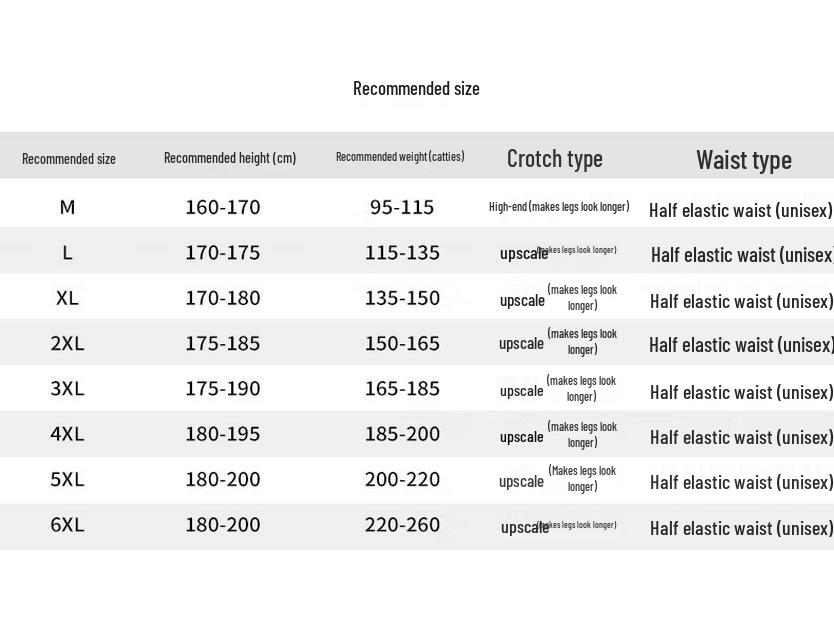Click the "Waist type" column header
Screen dimensions: 834x626
coord(743,159)
